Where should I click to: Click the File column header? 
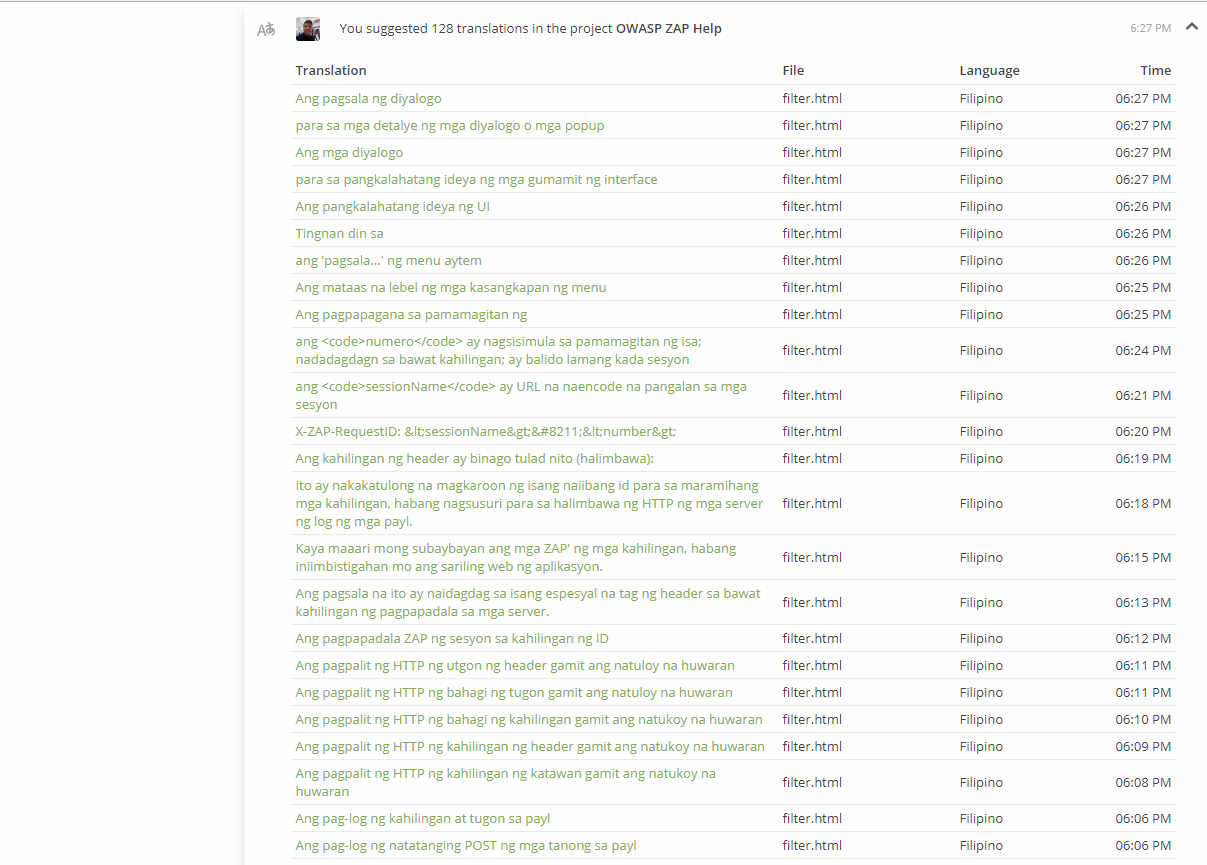[x=793, y=70]
